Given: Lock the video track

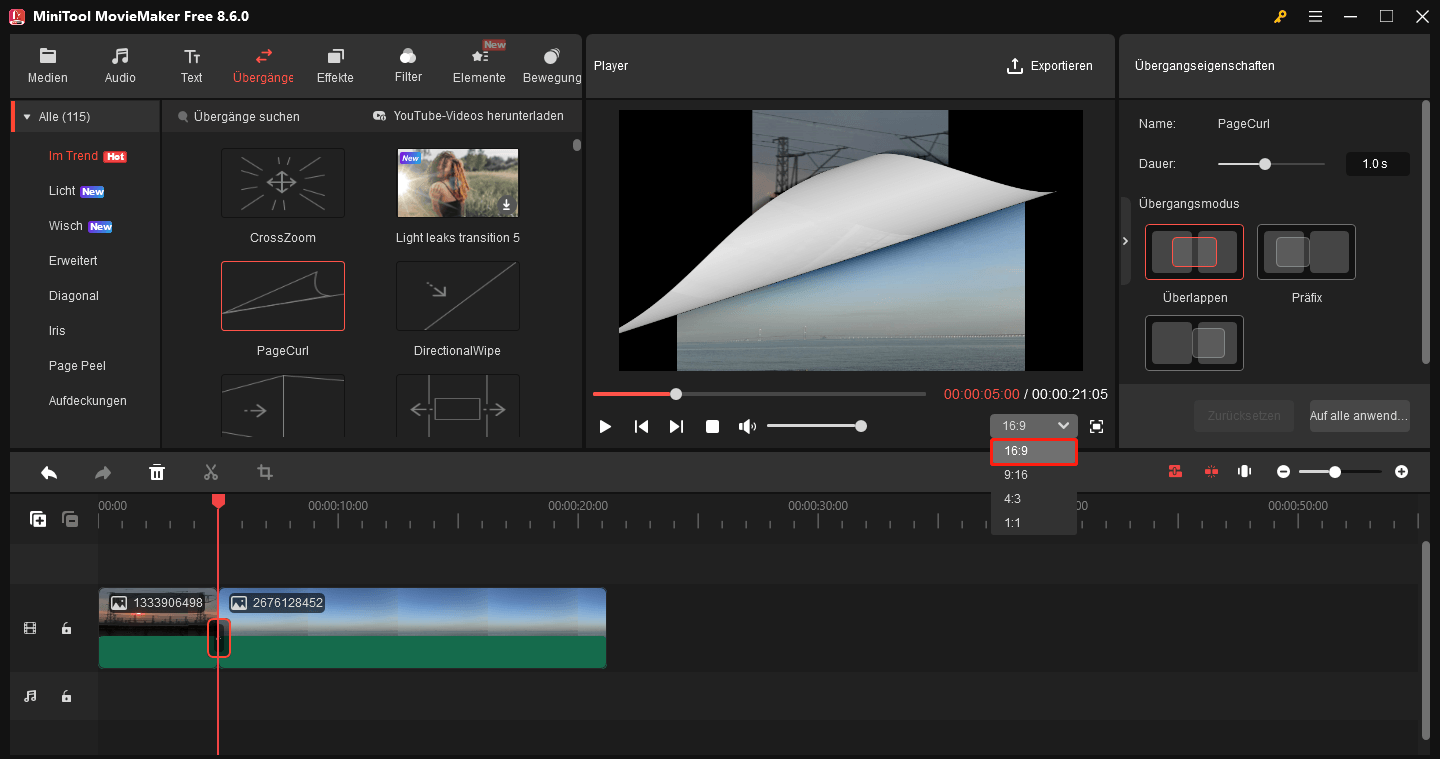Looking at the screenshot, I should 66,628.
